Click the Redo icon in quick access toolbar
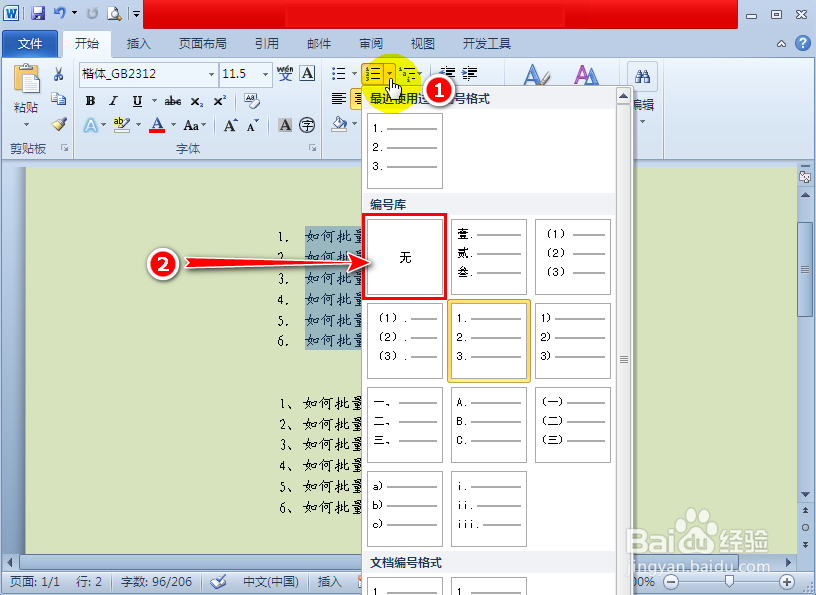This screenshot has width=816, height=595. (92, 13)
